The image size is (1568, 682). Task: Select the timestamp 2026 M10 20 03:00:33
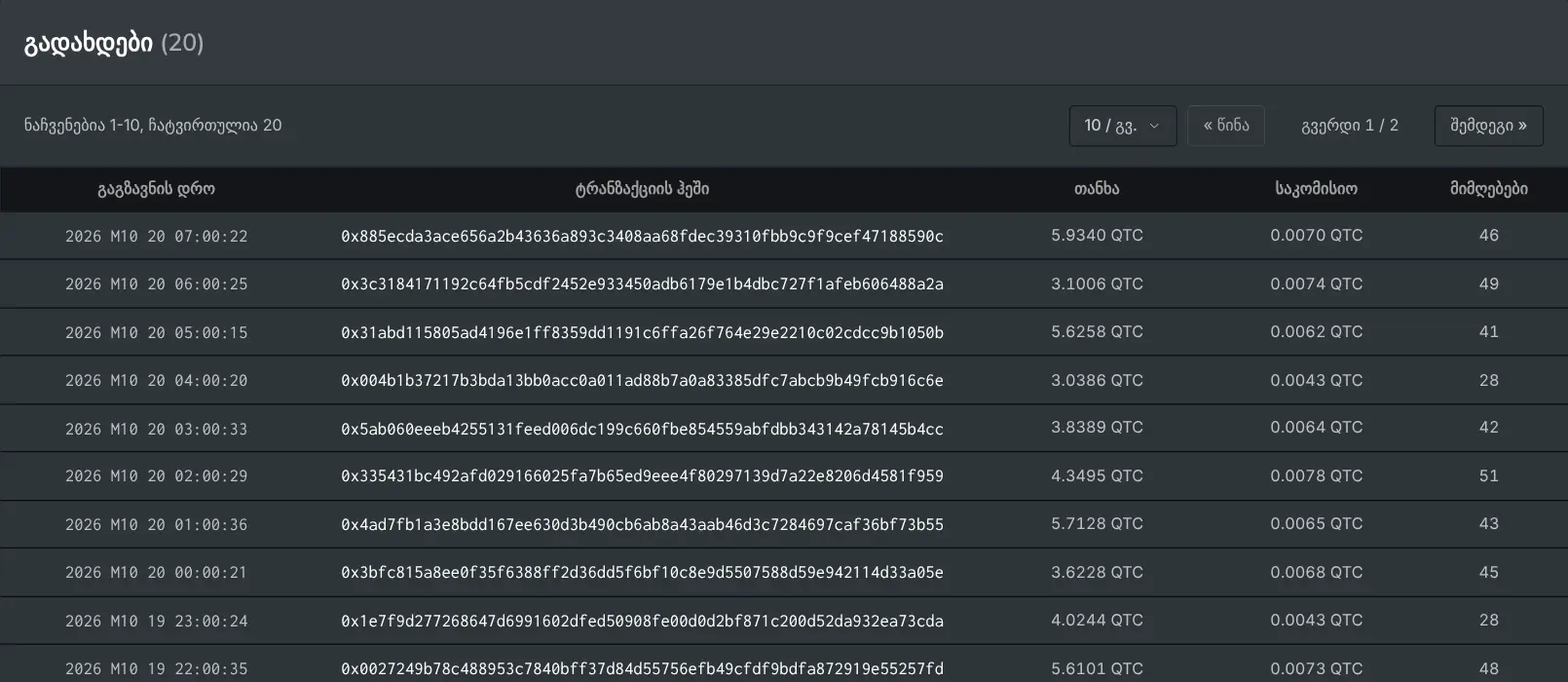pos(156,429)
